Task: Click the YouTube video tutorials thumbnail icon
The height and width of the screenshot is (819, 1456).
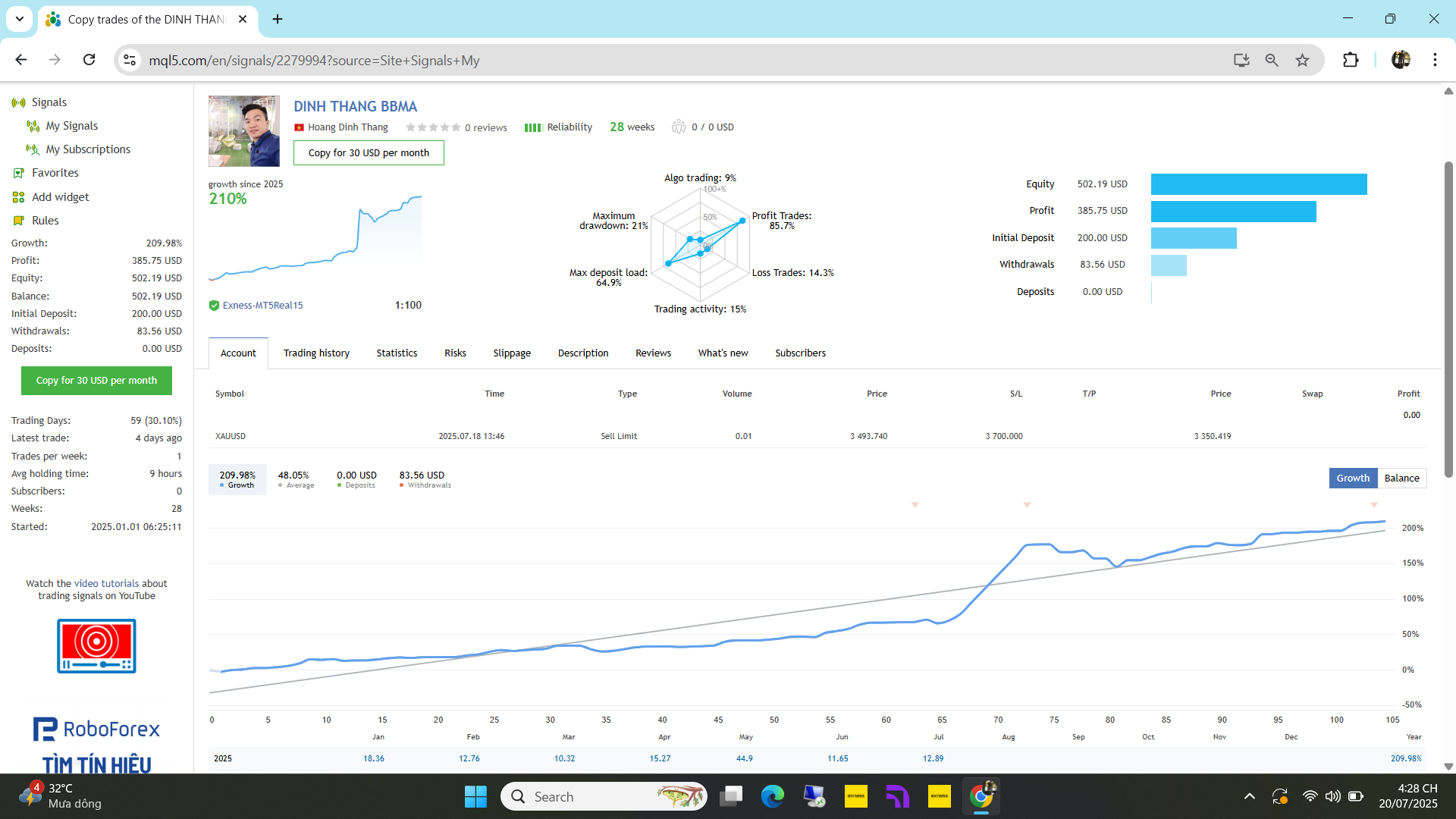Action: 96,645
